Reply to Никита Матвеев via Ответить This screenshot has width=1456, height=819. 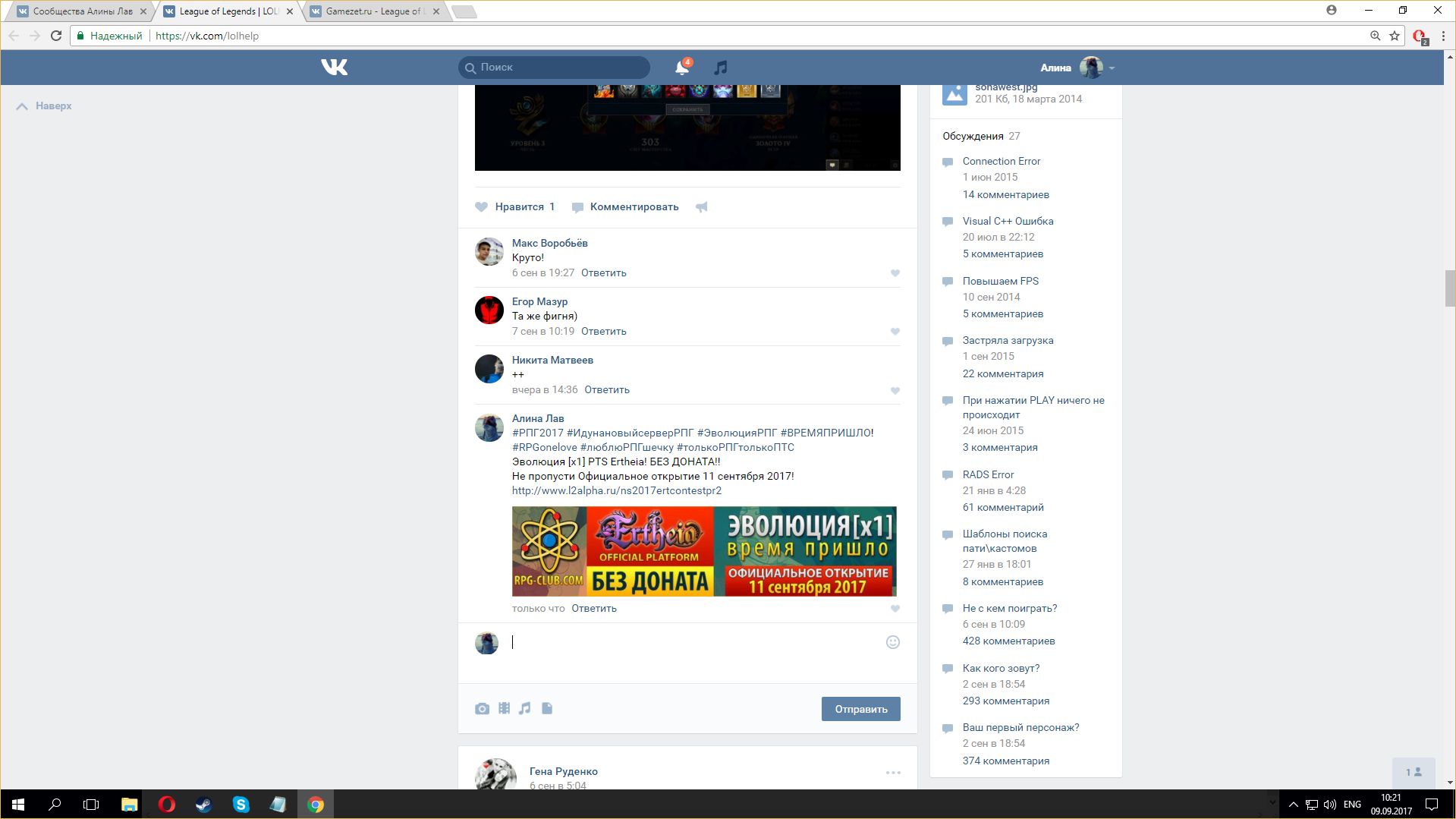click(x=607, y=390)
